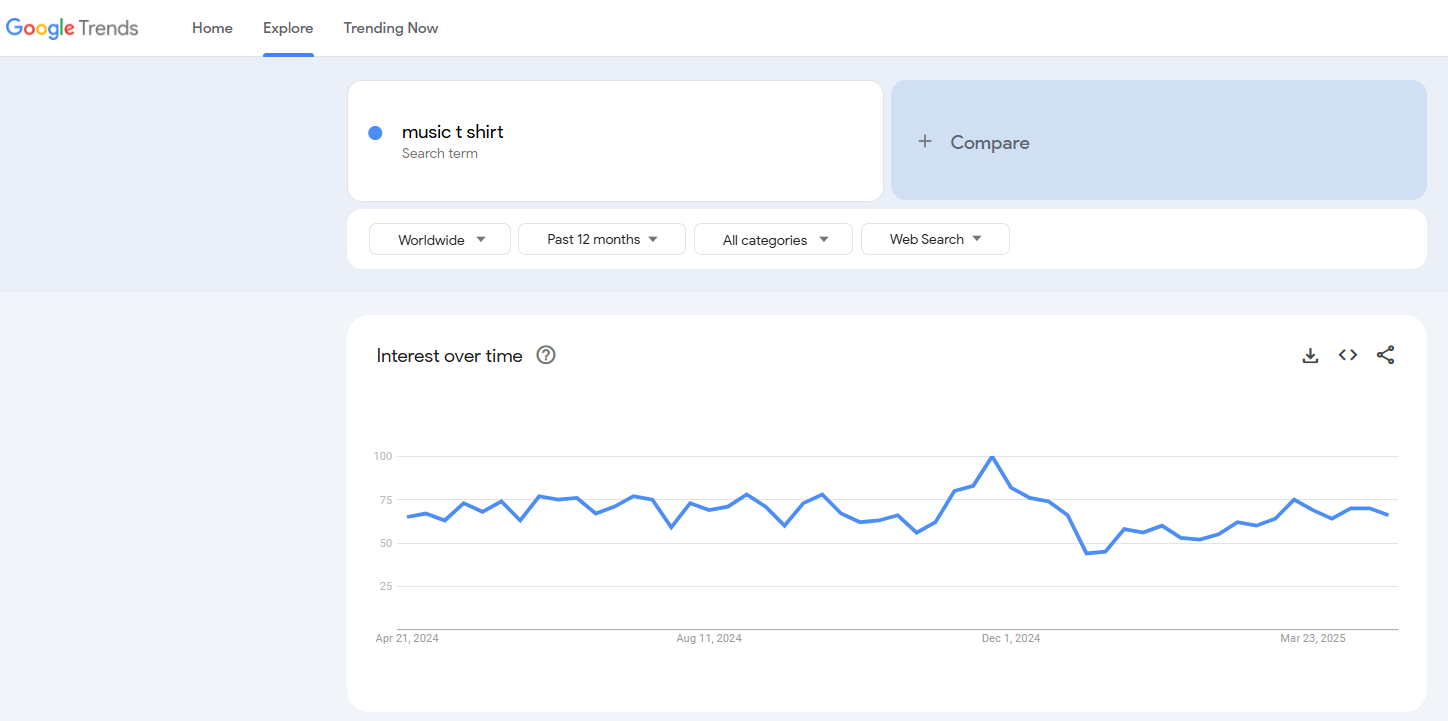Open the embed code icon

(1348, 355)
